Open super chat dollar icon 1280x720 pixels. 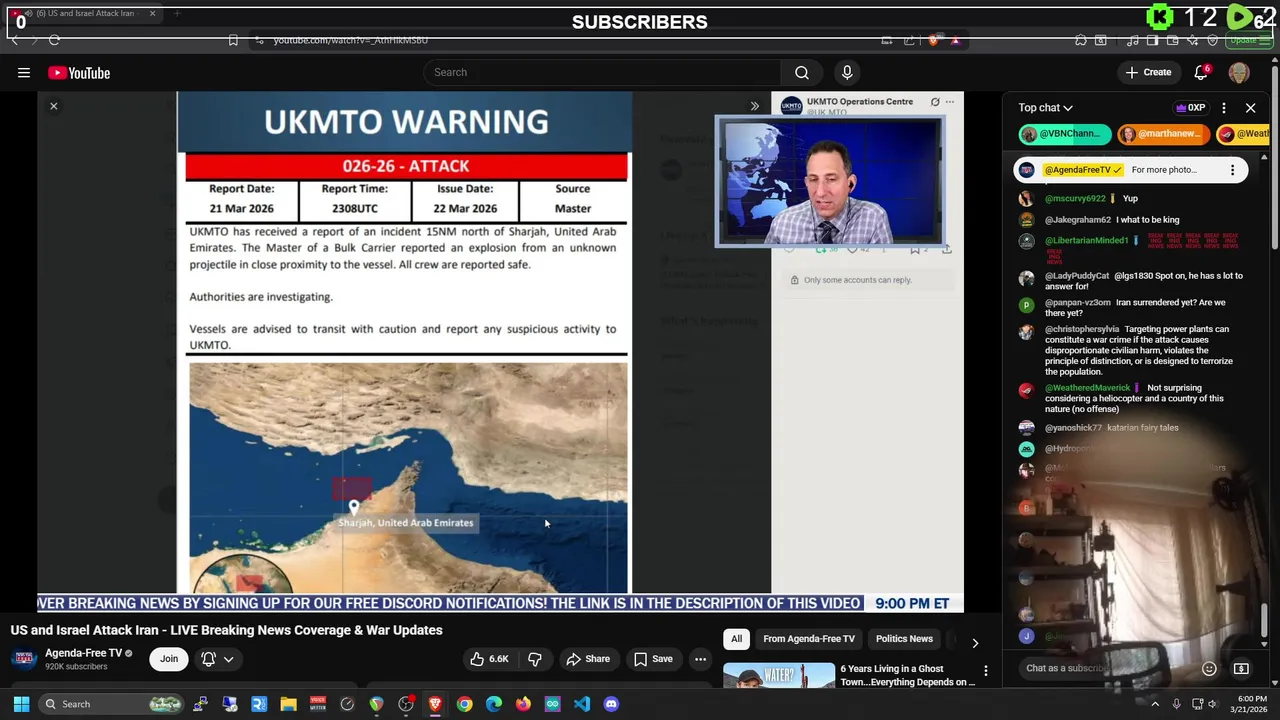[x=1241, y=668]
